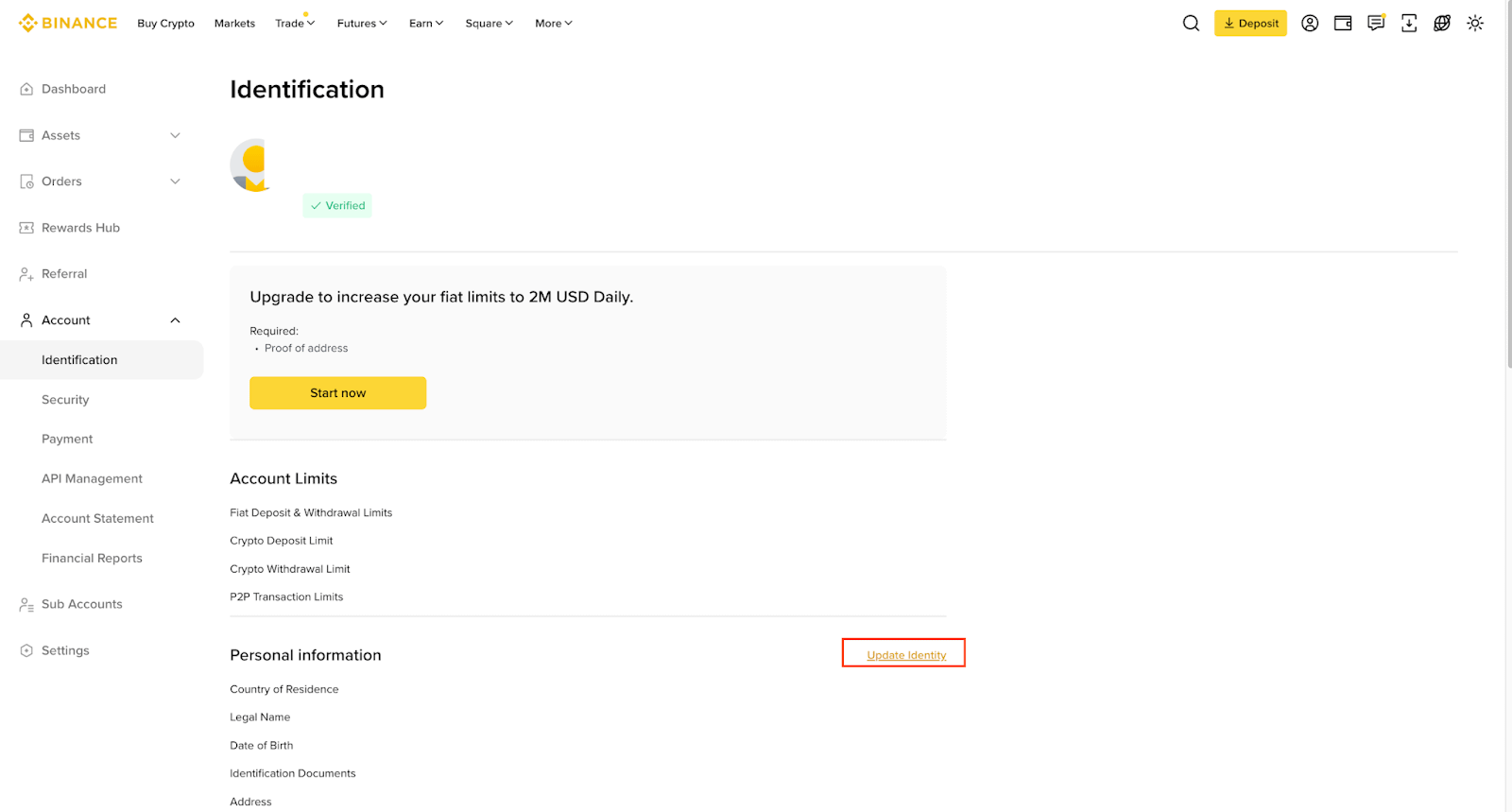Screen dimensions: 1512x812
Task: Open the Futures dropdown menu
Action: (362, 24)
